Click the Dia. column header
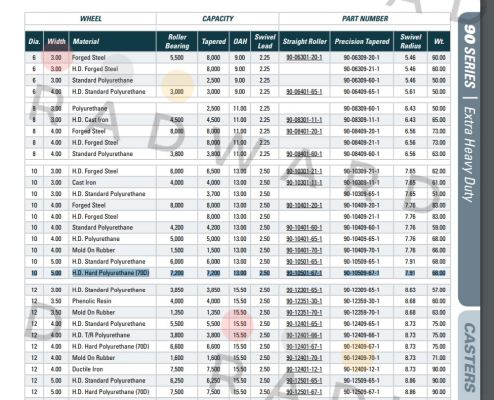494x400 pixels. point(34,42)
